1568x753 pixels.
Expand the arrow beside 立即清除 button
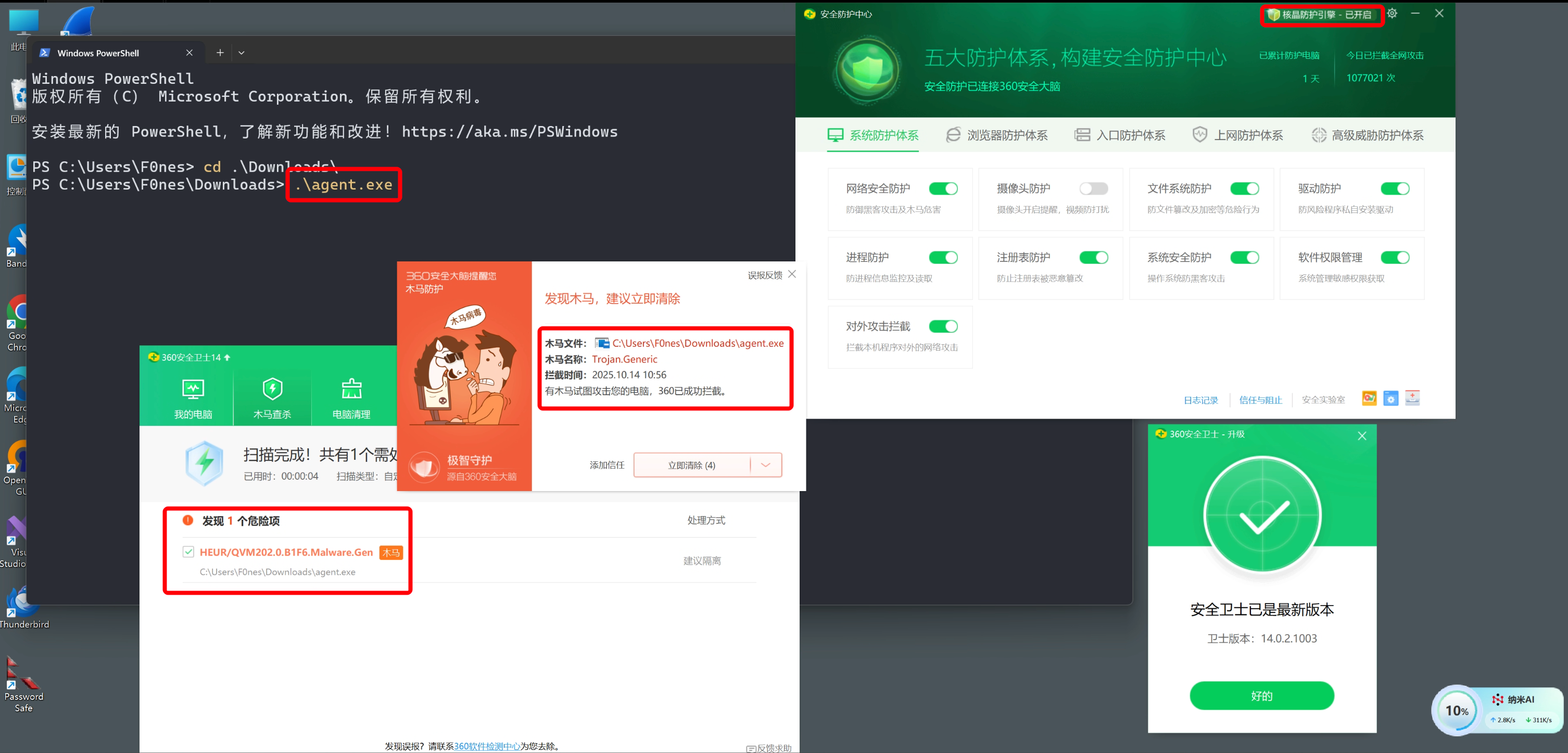[766, 465]
